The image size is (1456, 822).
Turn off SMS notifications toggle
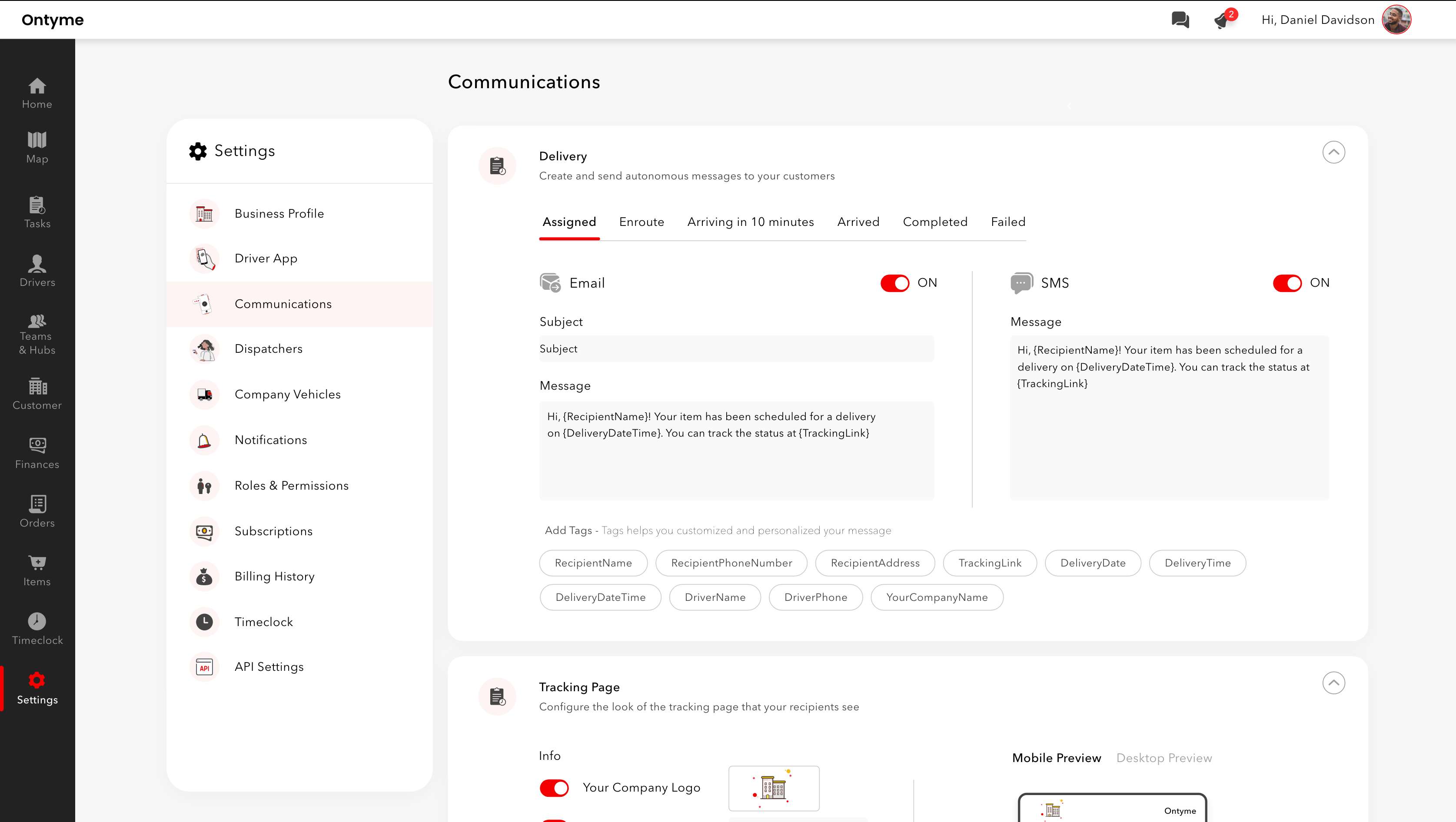(1287, 283)
